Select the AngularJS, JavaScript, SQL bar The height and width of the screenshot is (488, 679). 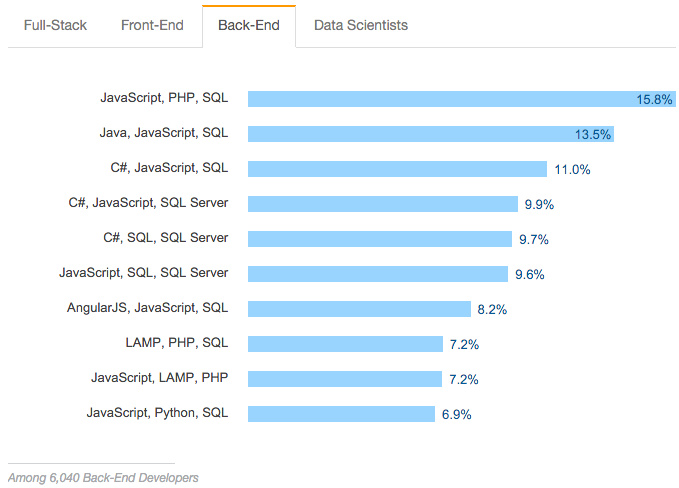click(x=359, y=309)
